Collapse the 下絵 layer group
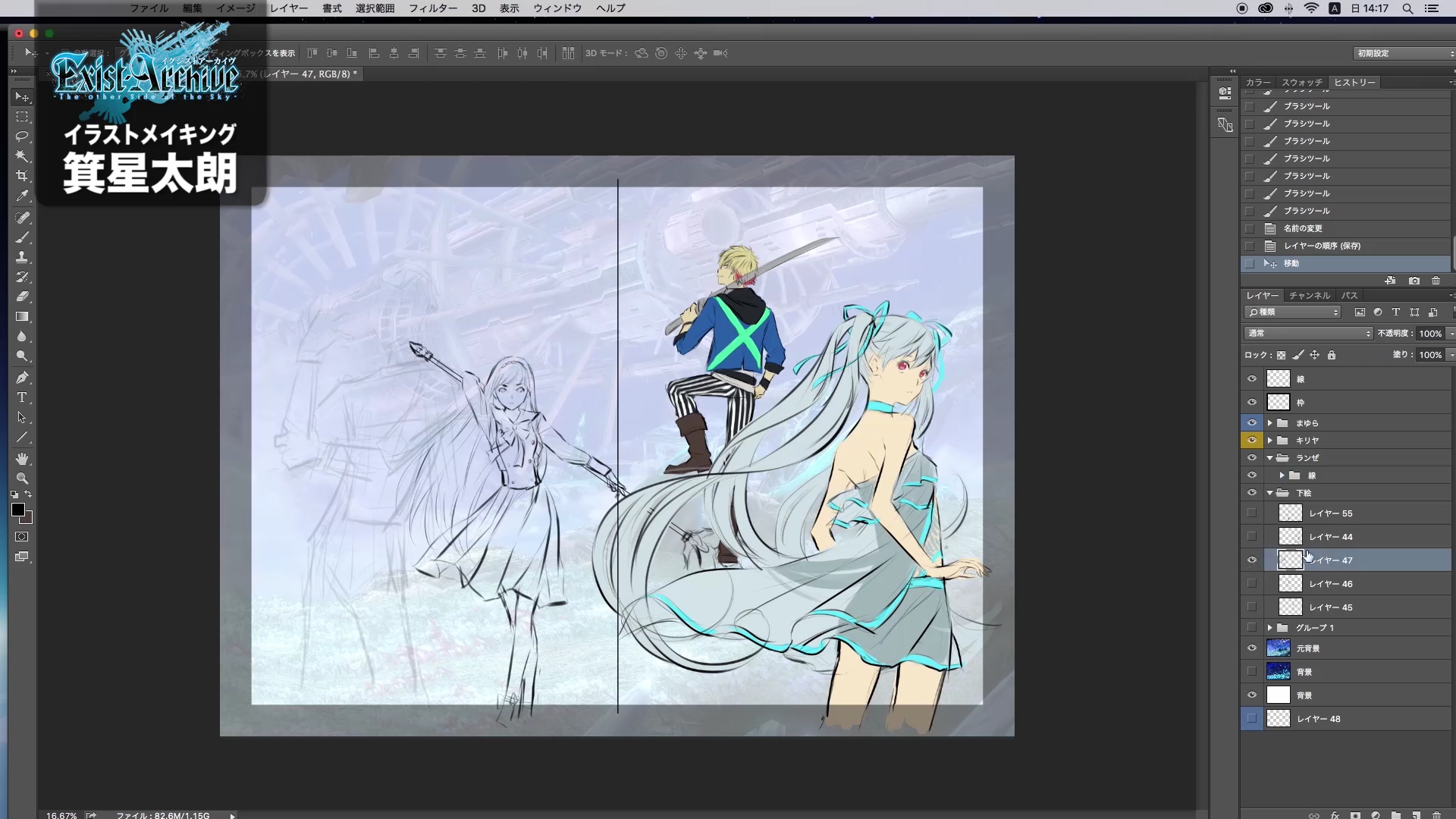The height and width of the screenshot is (819, 1456). click(1269, 493)
